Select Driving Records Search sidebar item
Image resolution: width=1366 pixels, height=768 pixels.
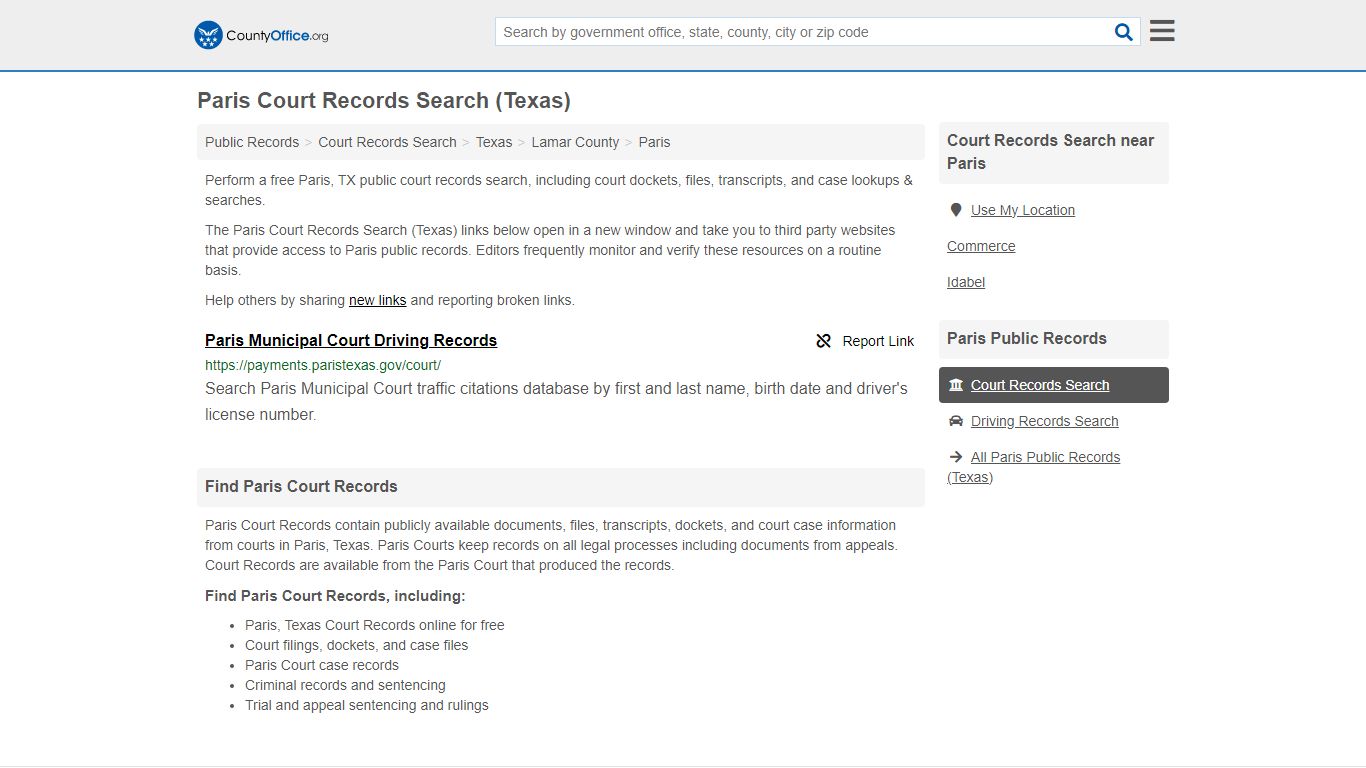click(x=1045, y=421)
